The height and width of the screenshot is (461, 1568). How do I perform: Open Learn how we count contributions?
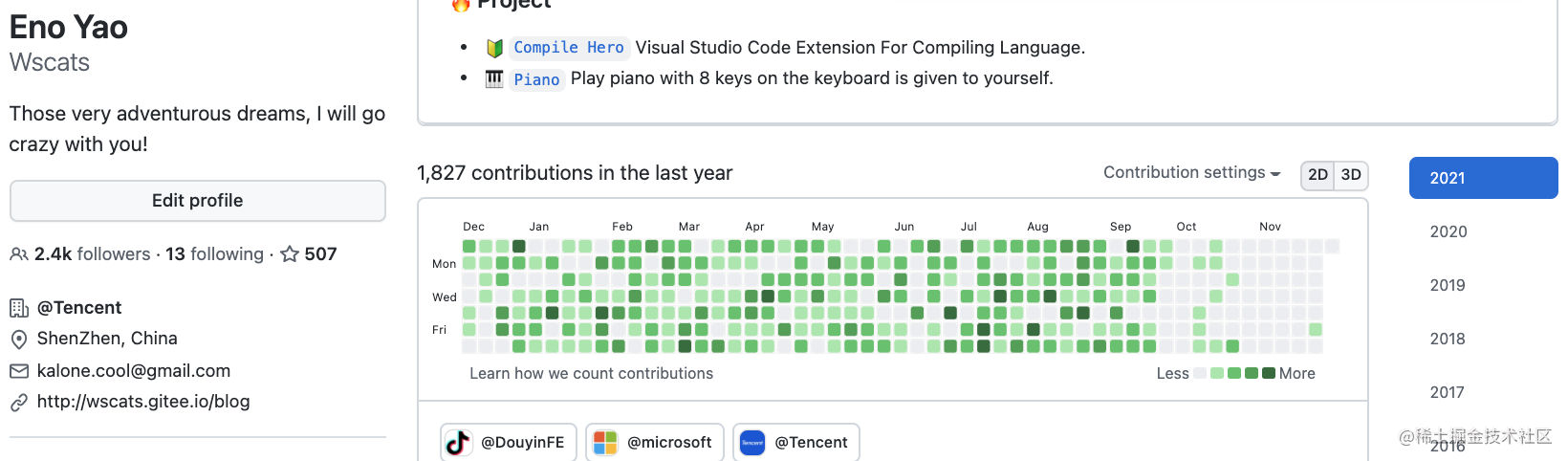[x=591, y=374]
